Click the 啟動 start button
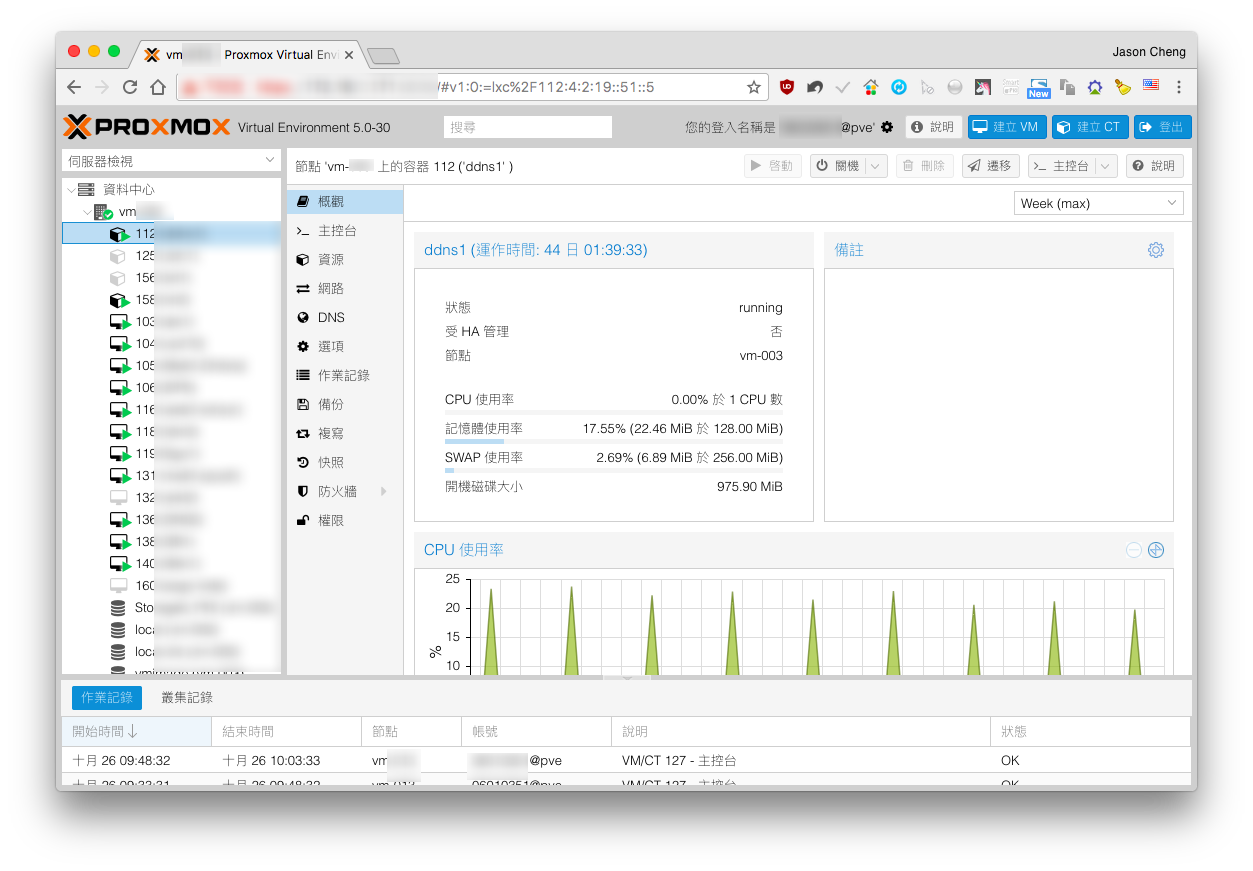 click(x=772, y=166)
